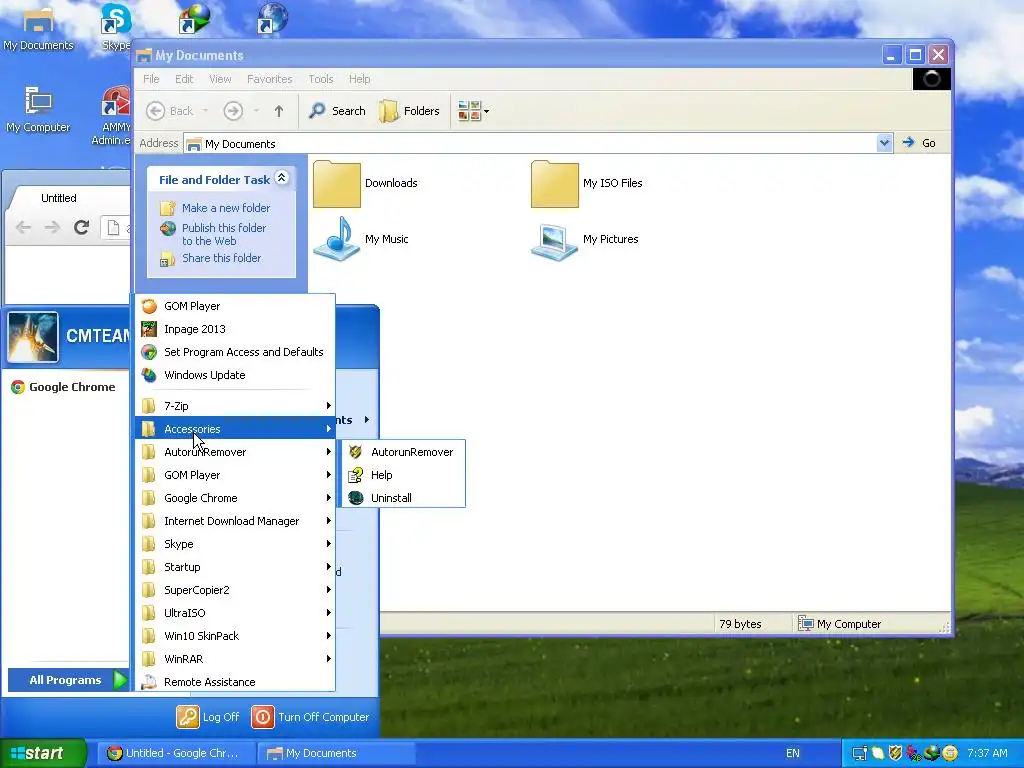Expand the Startup program folder

click(235, 567)
